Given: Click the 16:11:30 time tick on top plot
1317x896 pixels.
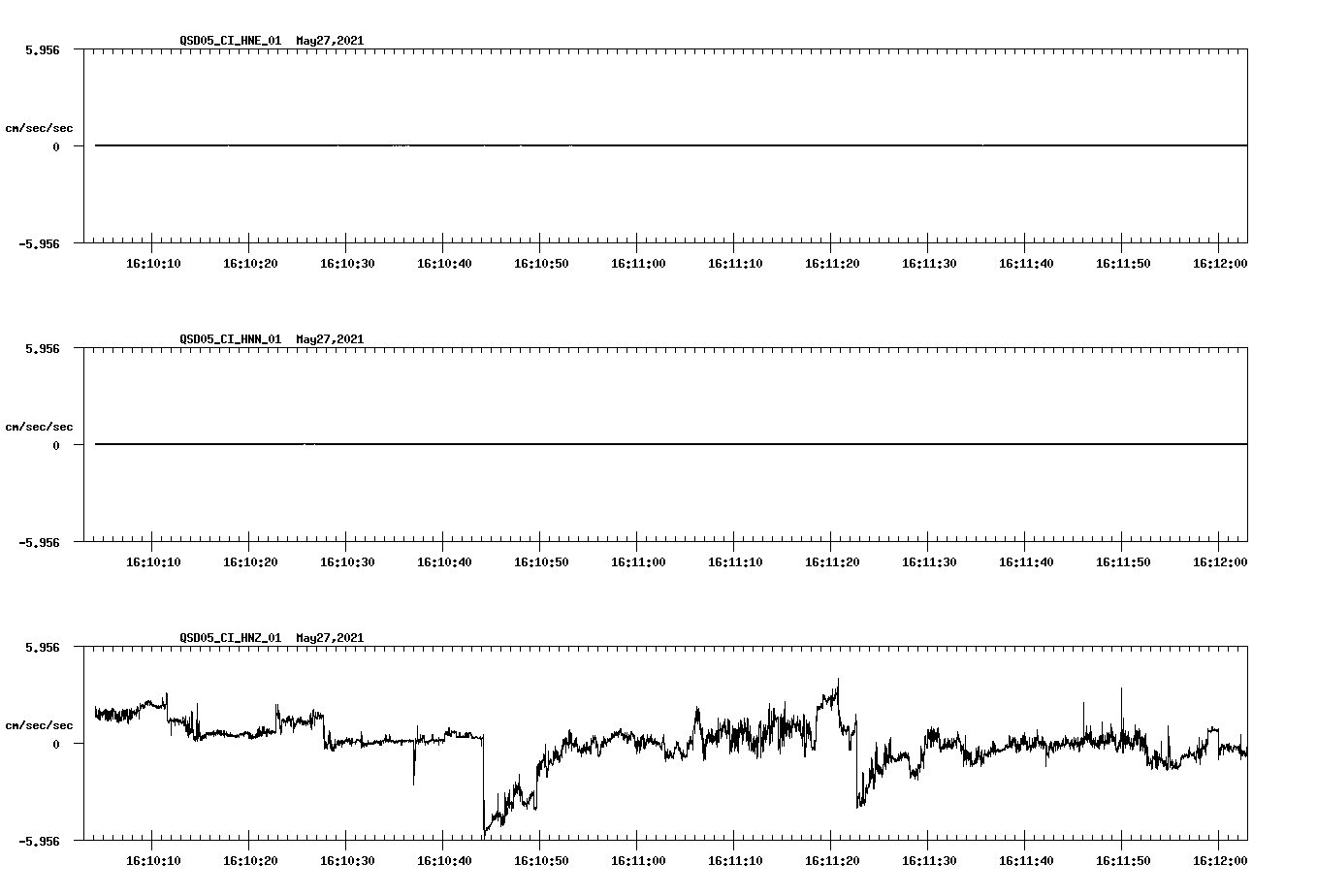Looking at the screenshot, I should (x=930, y=261).
